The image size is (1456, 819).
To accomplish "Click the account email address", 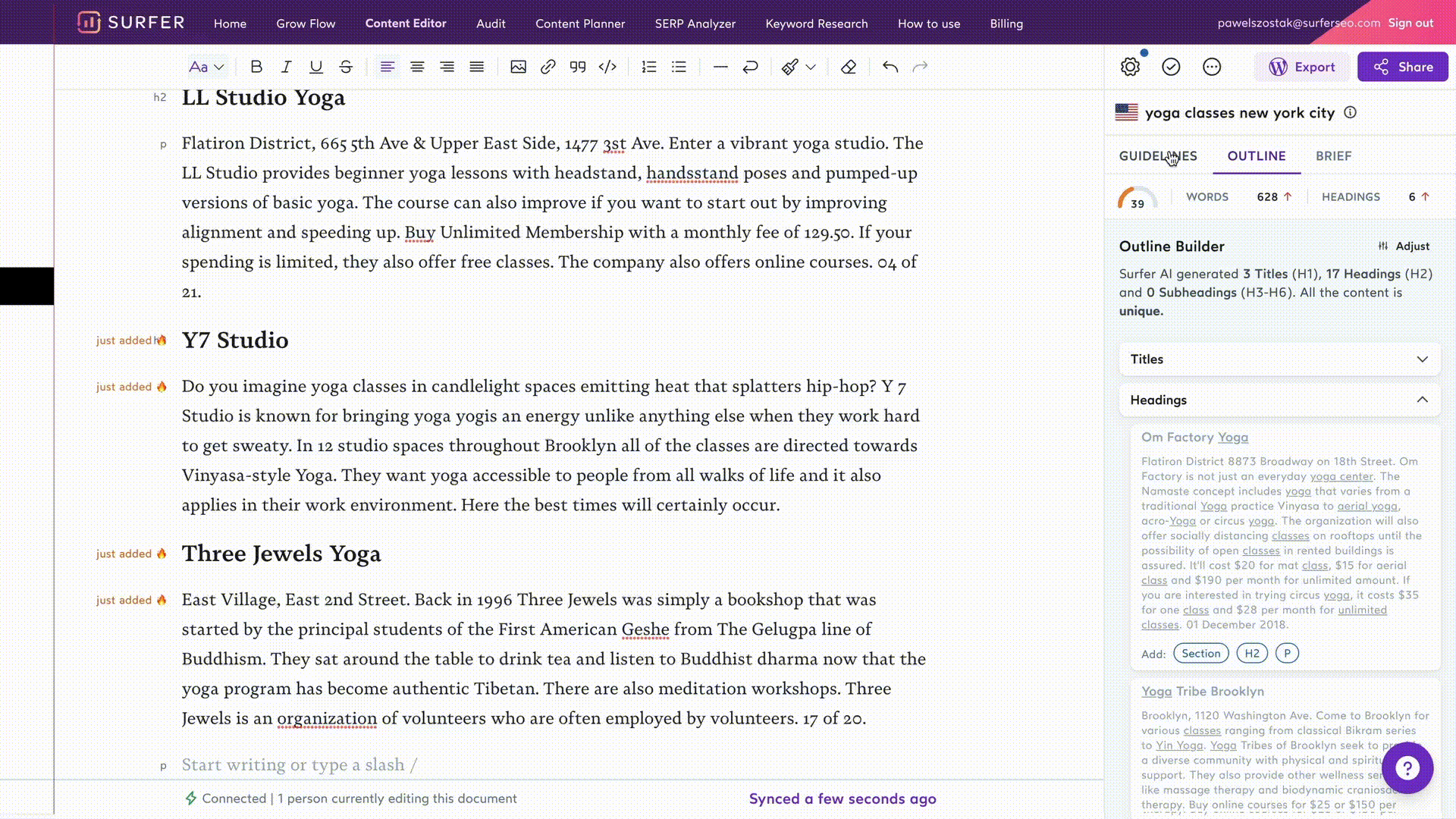I will [1298, 23].
